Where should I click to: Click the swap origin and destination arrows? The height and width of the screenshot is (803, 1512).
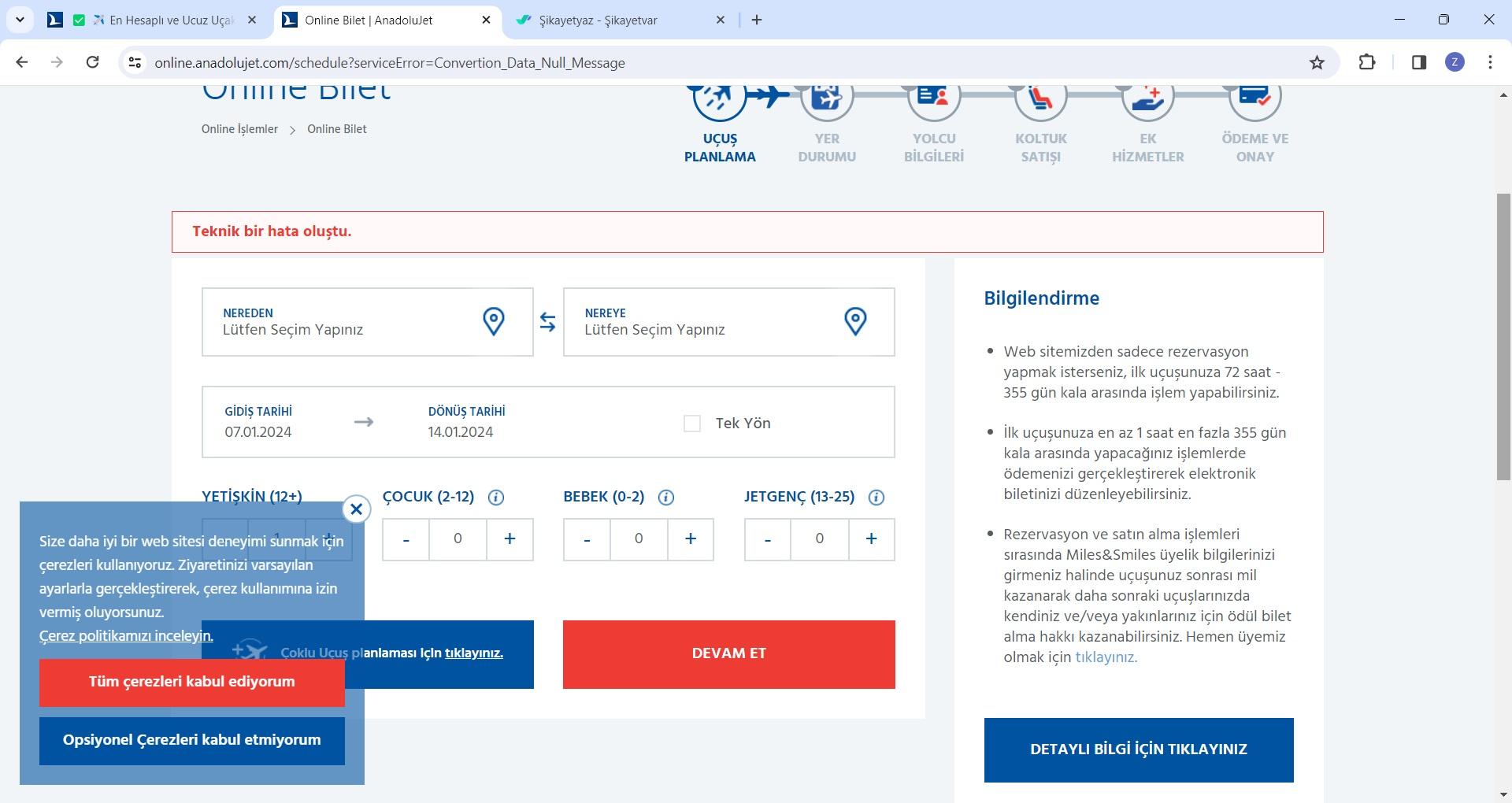[548, 321]
